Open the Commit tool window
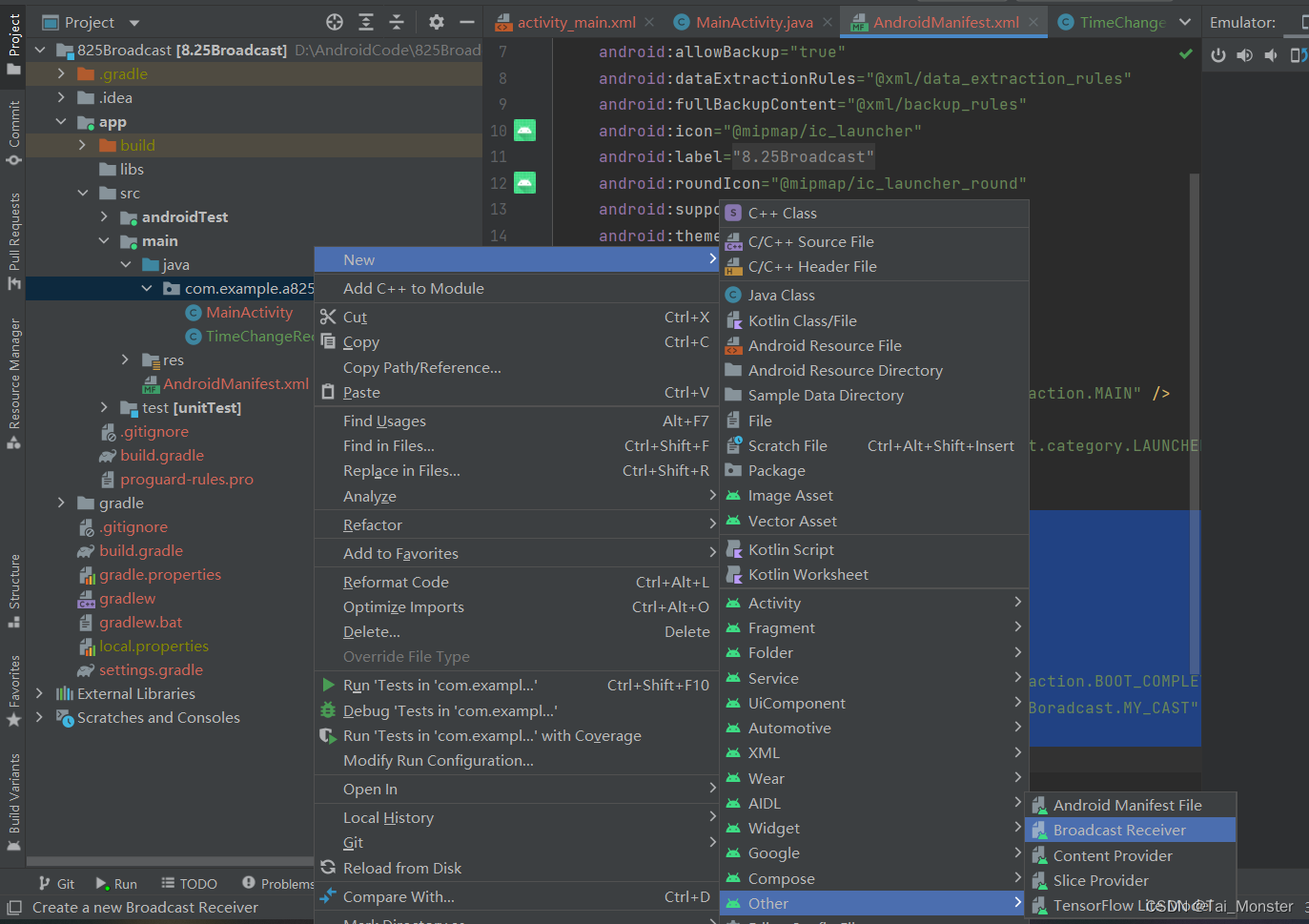Image resolution: width=1309 pixels, height=924 pixels. coord(13,133)
